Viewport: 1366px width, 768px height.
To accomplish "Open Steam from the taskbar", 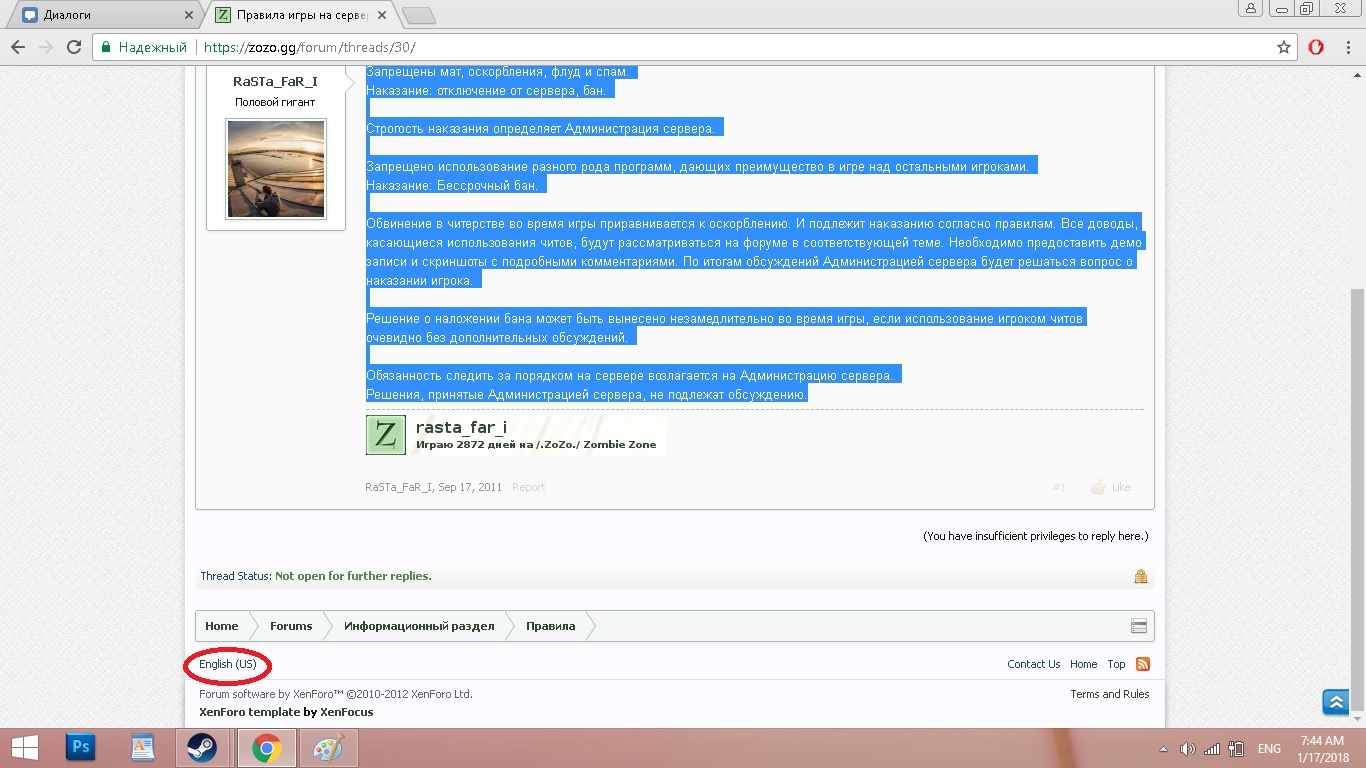I will 202,748.
